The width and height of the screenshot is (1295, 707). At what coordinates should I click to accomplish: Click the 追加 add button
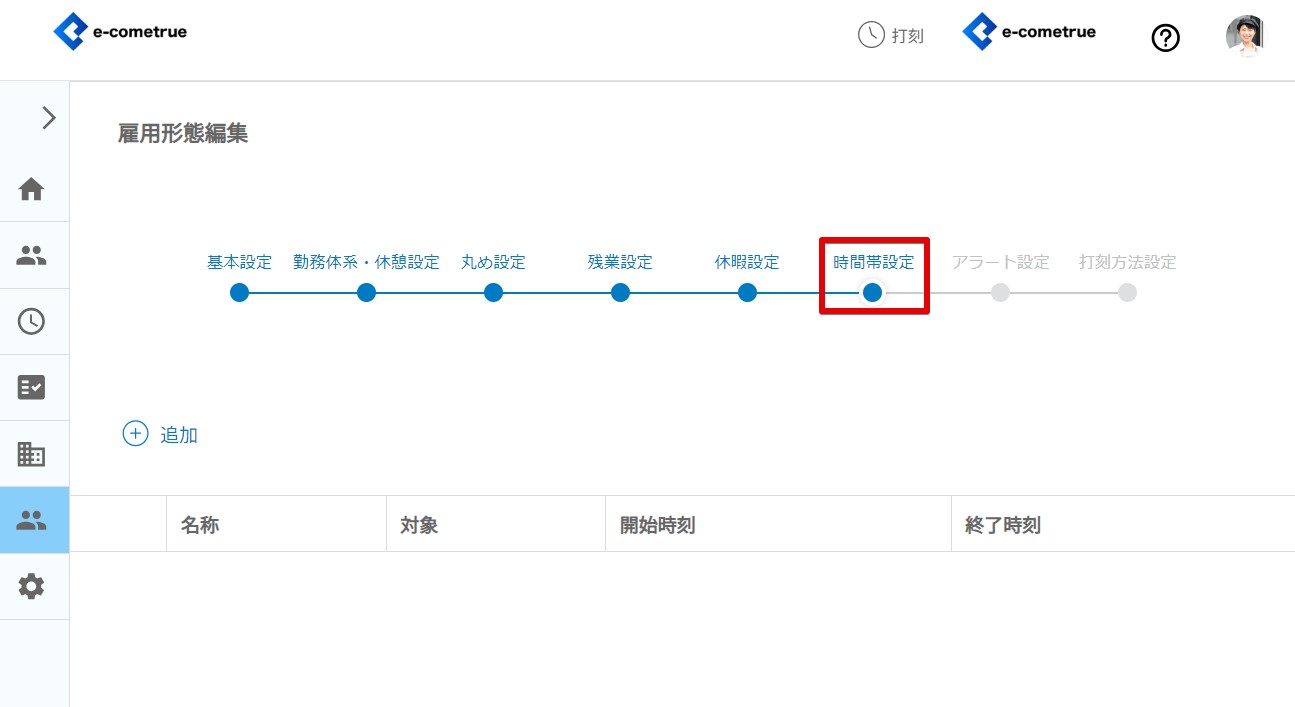pyautogui.click(x=160, y=434)
